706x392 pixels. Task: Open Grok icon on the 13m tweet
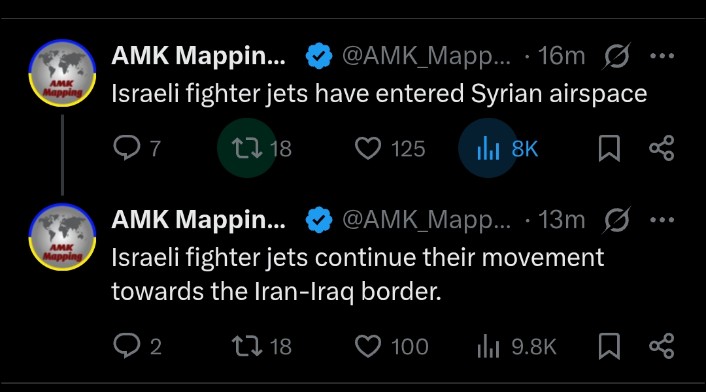(616, 220)
